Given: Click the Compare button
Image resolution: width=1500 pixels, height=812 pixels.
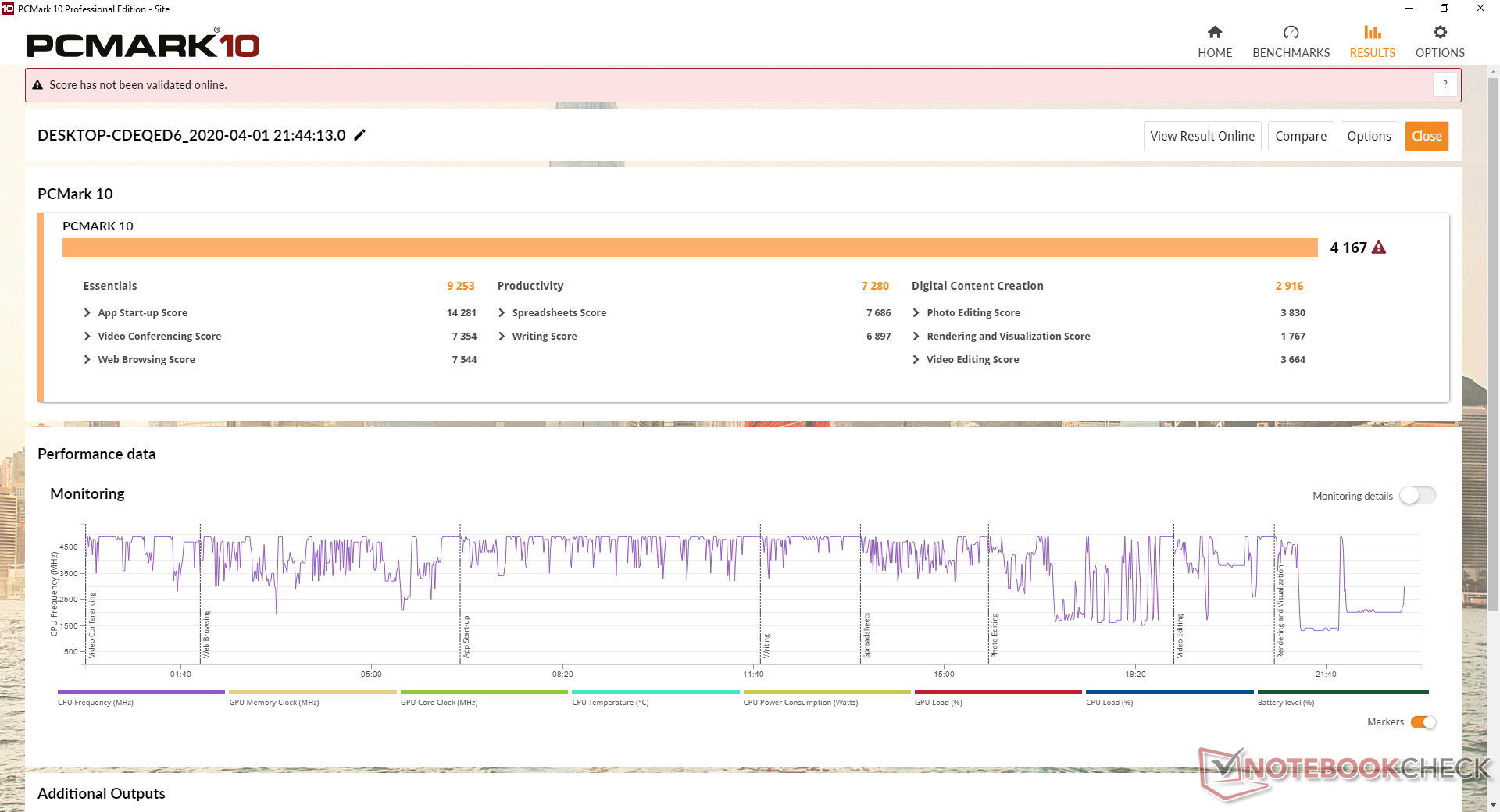Looking at the screenshot, I should pos(1300,136).
